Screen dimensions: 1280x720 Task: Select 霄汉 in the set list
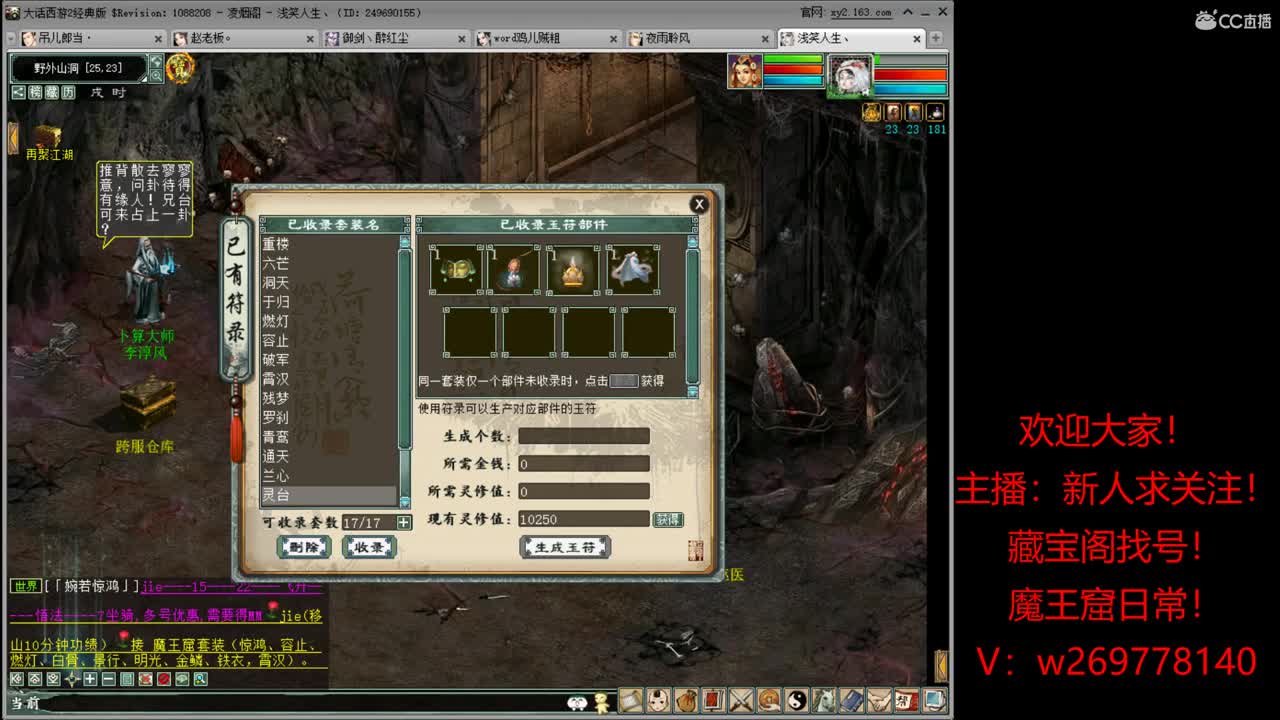pos(329,379)
